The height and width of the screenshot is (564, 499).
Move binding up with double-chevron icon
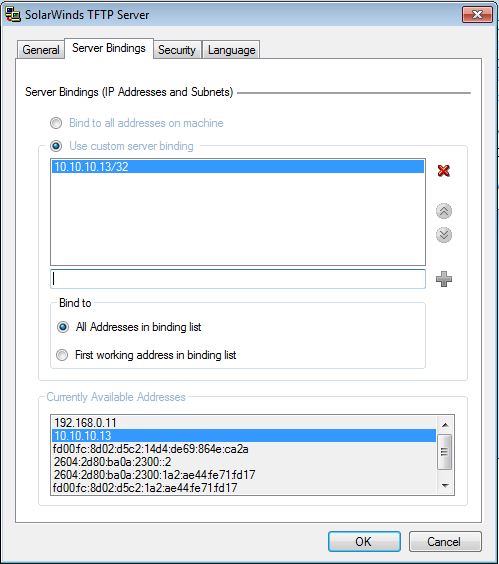(x=444, y=212)
